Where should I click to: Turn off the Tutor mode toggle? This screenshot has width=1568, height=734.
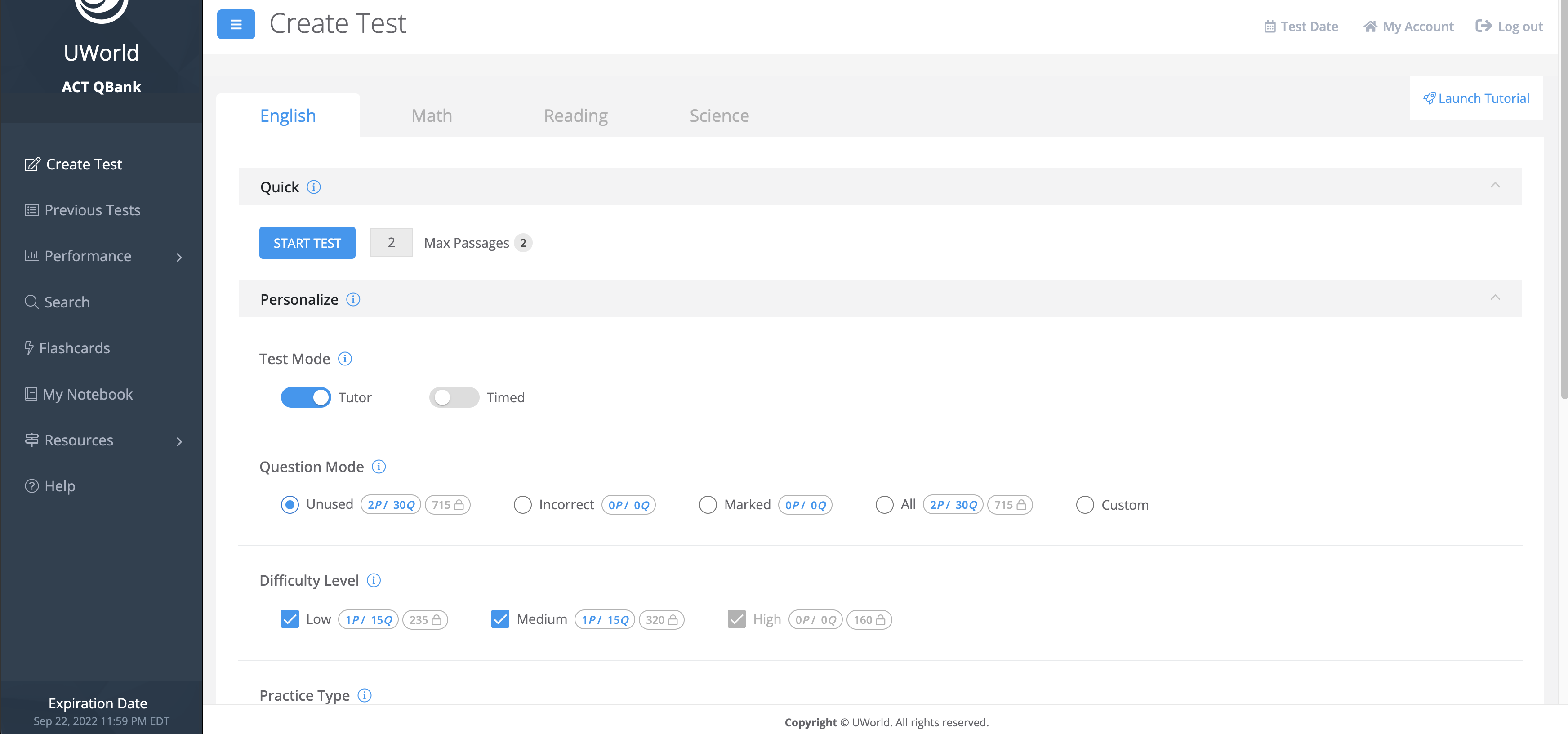click(x=306, y=397)
